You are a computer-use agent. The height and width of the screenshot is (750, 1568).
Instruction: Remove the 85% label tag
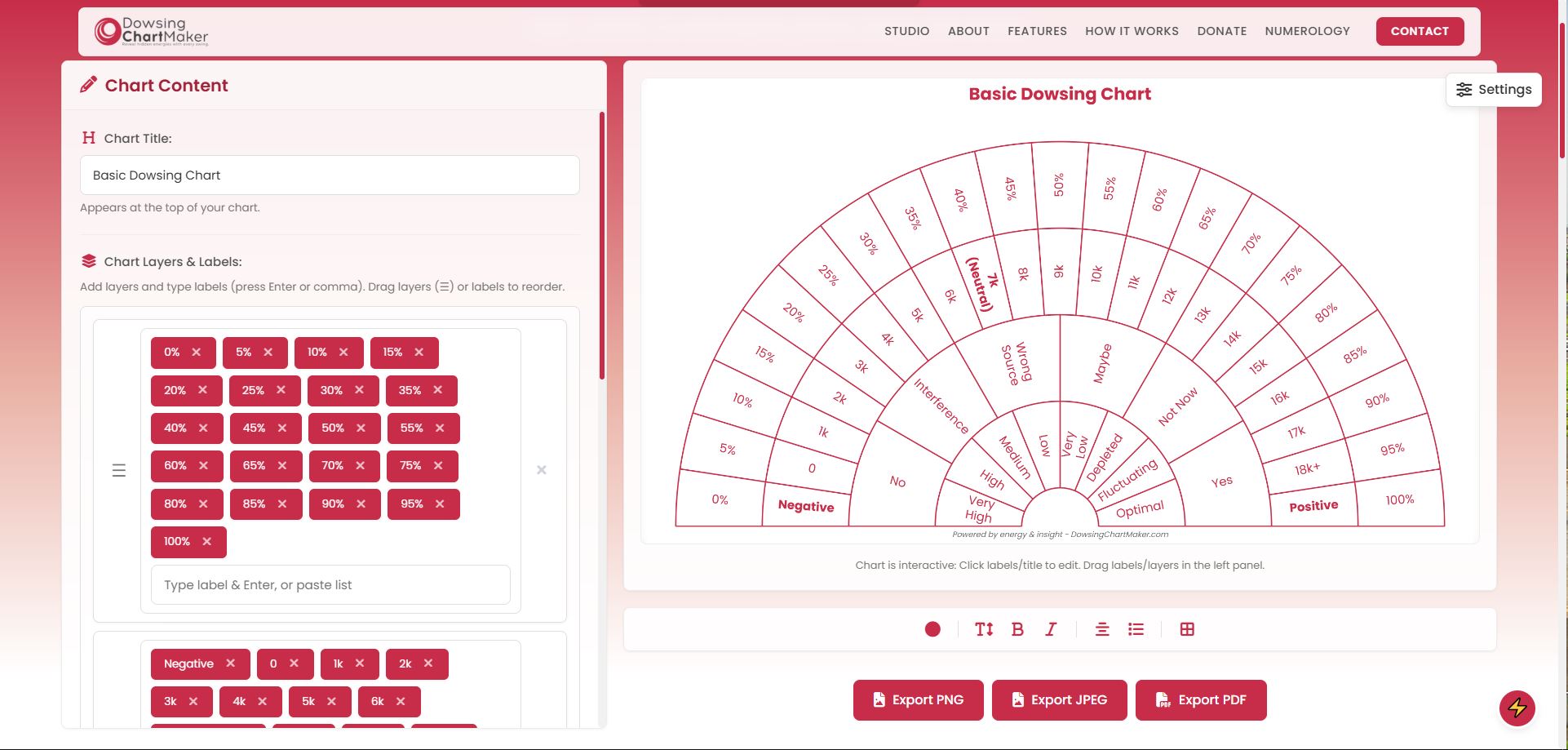tap(282, 504)
